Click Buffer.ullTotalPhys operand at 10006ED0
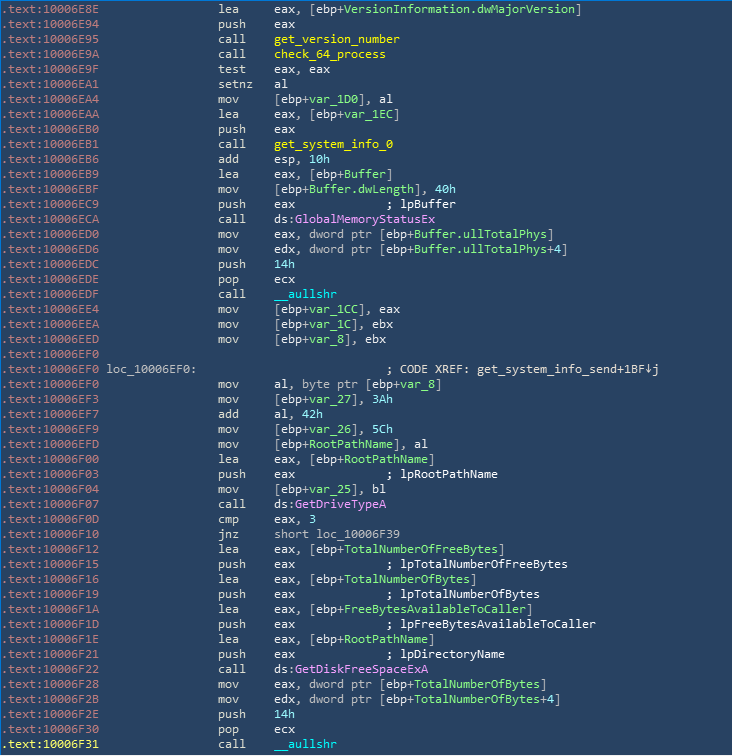Image resolution: width=732 pixels, height=756 pixels. (x=480, y=234)
